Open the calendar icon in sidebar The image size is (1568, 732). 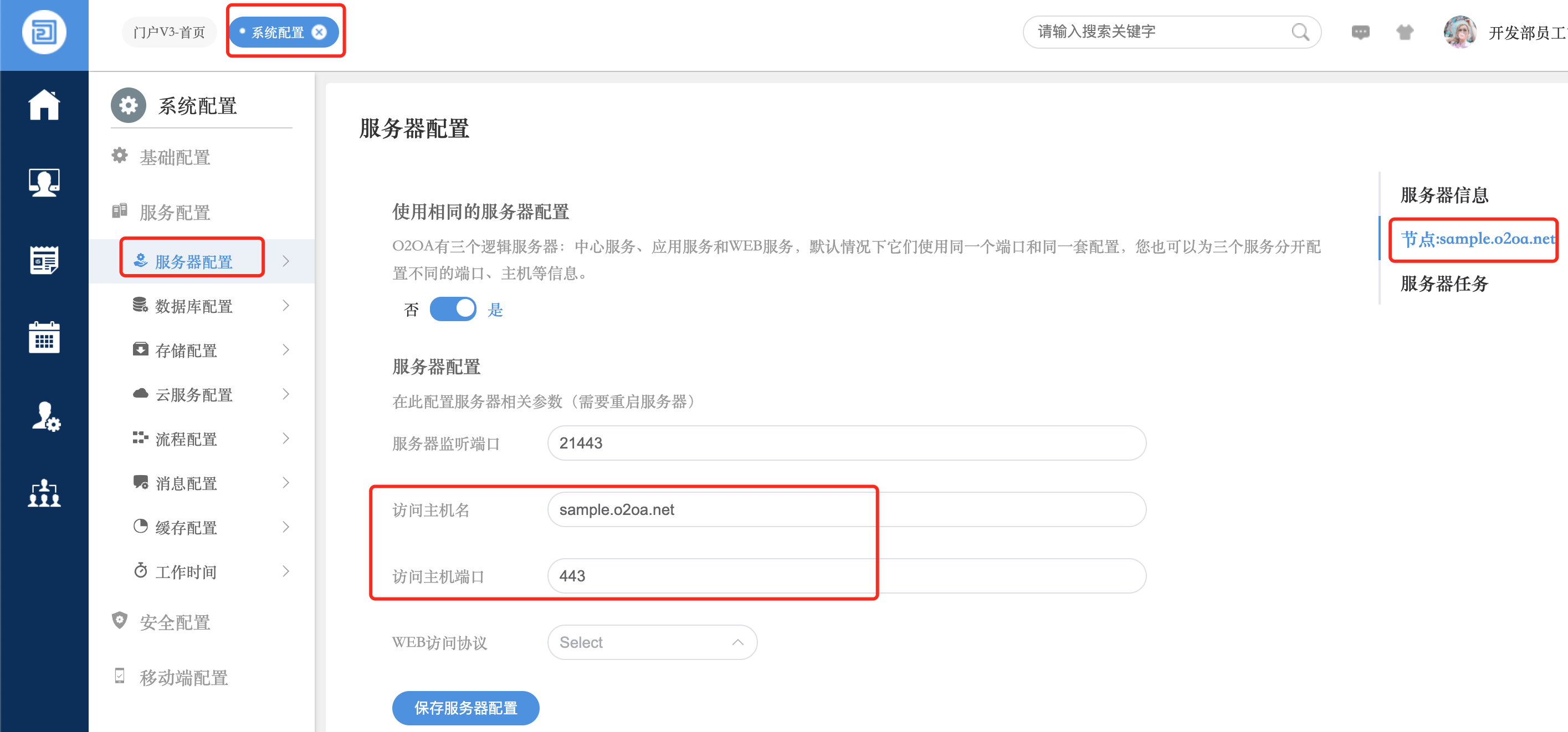pos(44,337)
